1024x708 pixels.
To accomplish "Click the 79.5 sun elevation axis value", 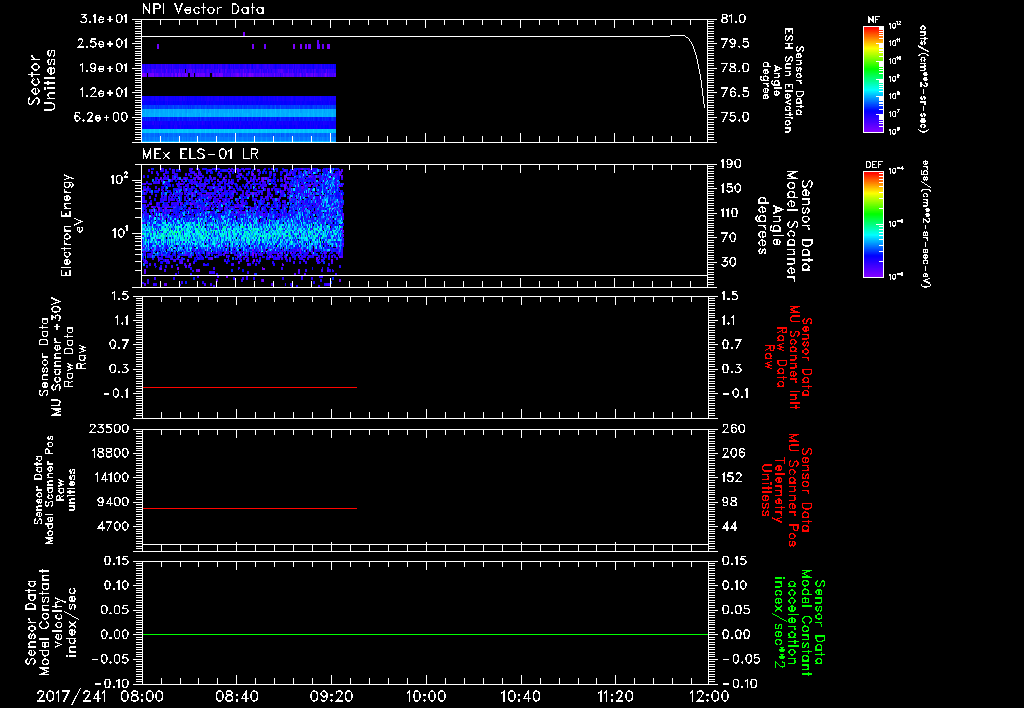I will pos(735,43).
